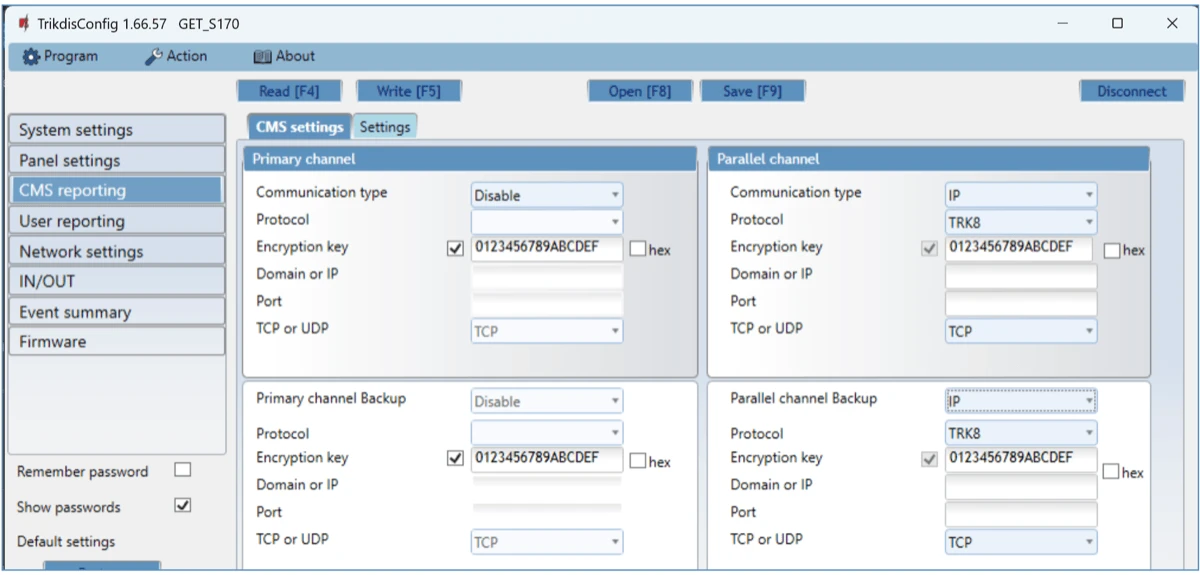The height and width of the screenshot is (575, 1200).
Task: Open Parallel channel Protocol TRK8 dropdown
Action: click(1020, 222)
